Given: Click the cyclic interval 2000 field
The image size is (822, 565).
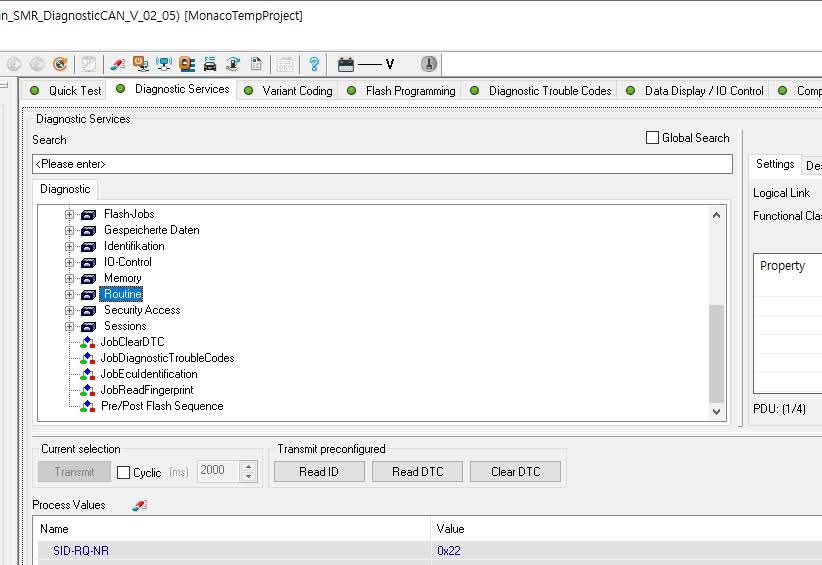Looking at the screenshot, I should (x=218, y=471).
